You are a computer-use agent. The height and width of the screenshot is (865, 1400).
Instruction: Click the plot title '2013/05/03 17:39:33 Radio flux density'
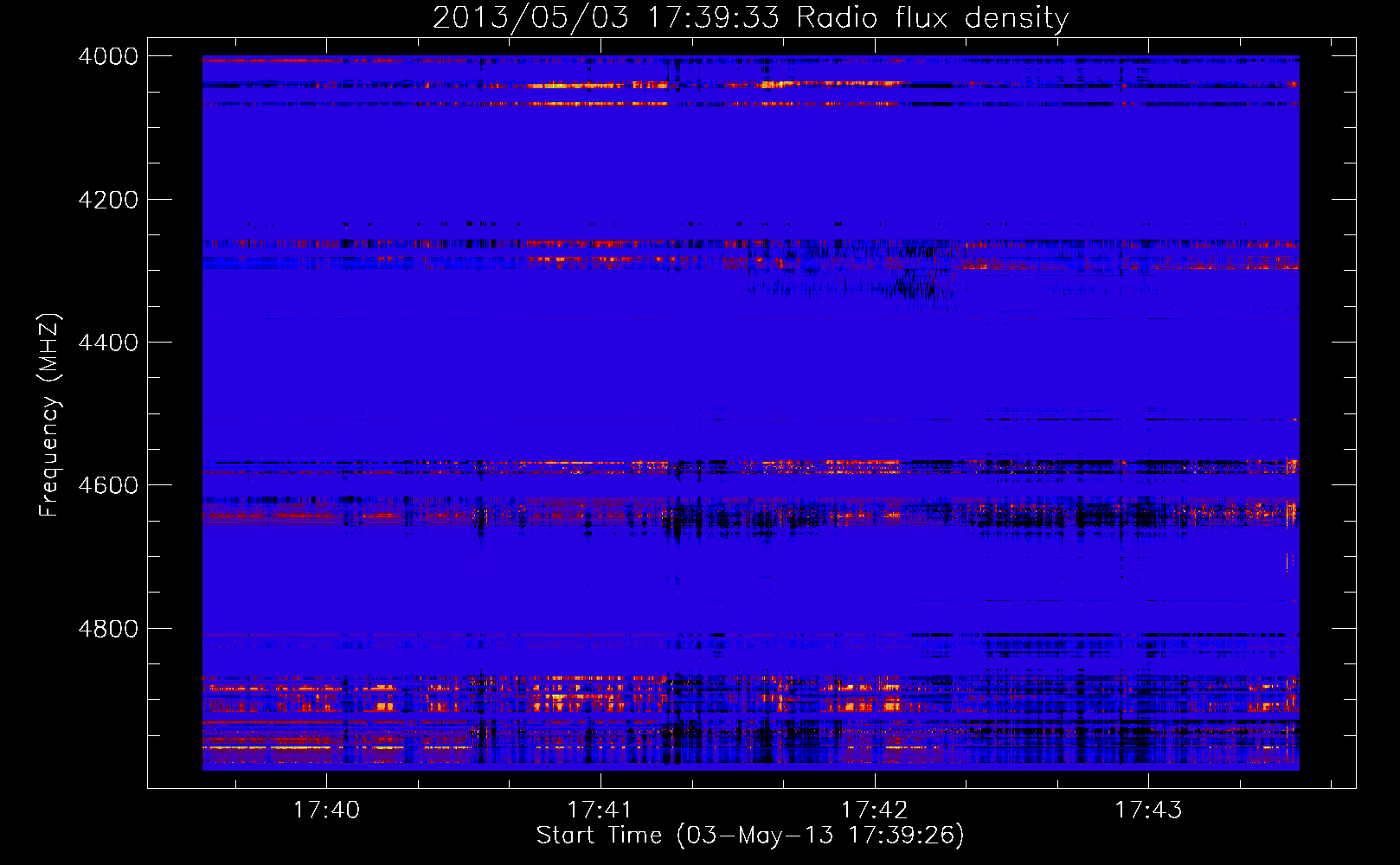click(x=750, y=18)
